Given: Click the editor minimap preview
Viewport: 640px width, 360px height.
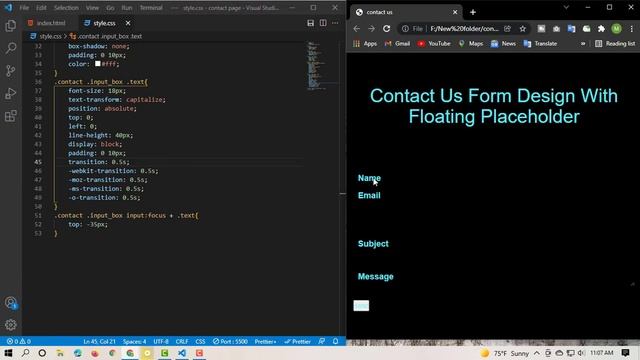Looking at the screenshot, I should coord(321,65).
